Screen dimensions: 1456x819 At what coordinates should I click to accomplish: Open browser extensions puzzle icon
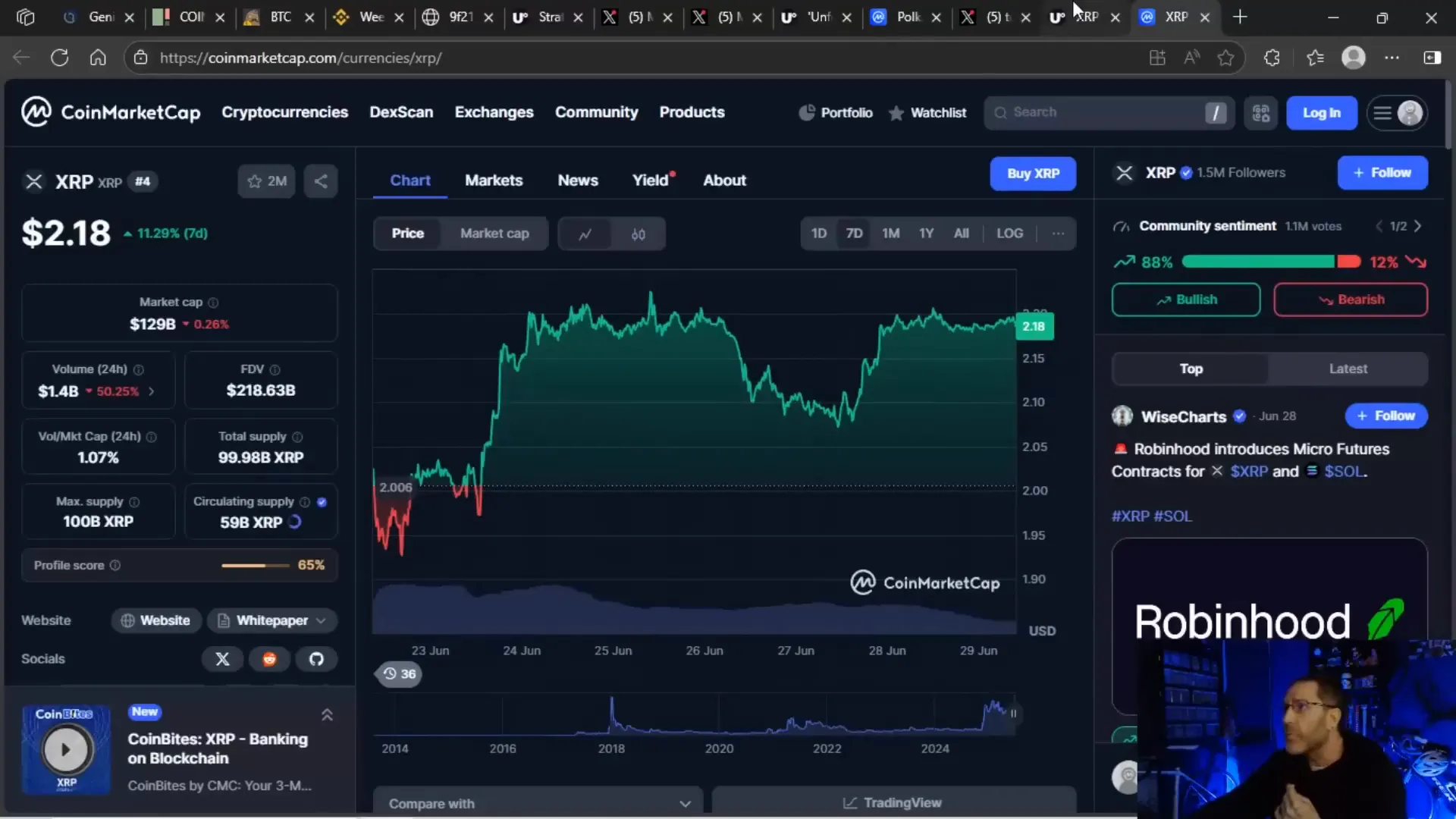1272,58
